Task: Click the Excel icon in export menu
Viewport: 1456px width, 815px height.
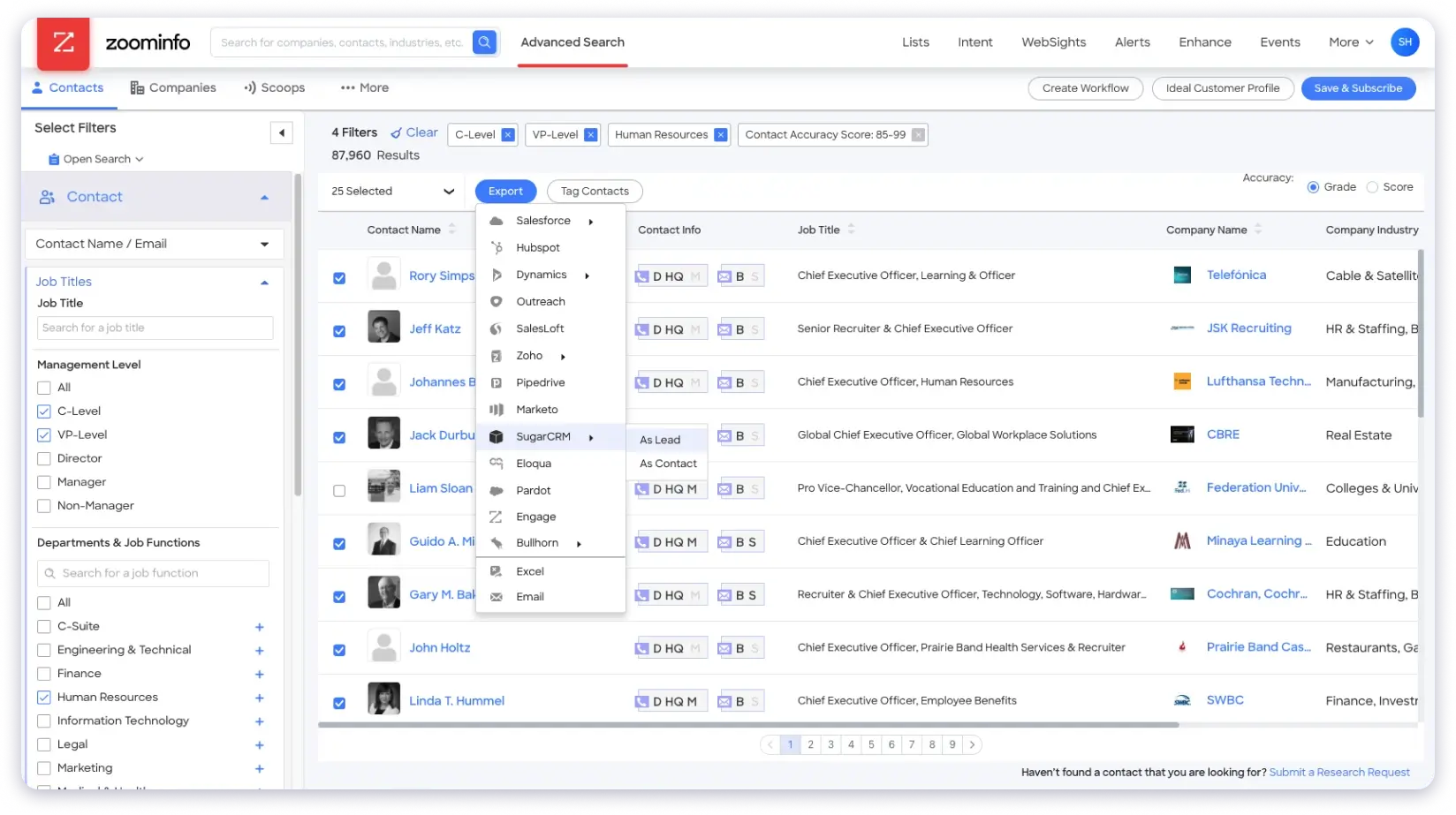Action: click(x=497, y=571)
